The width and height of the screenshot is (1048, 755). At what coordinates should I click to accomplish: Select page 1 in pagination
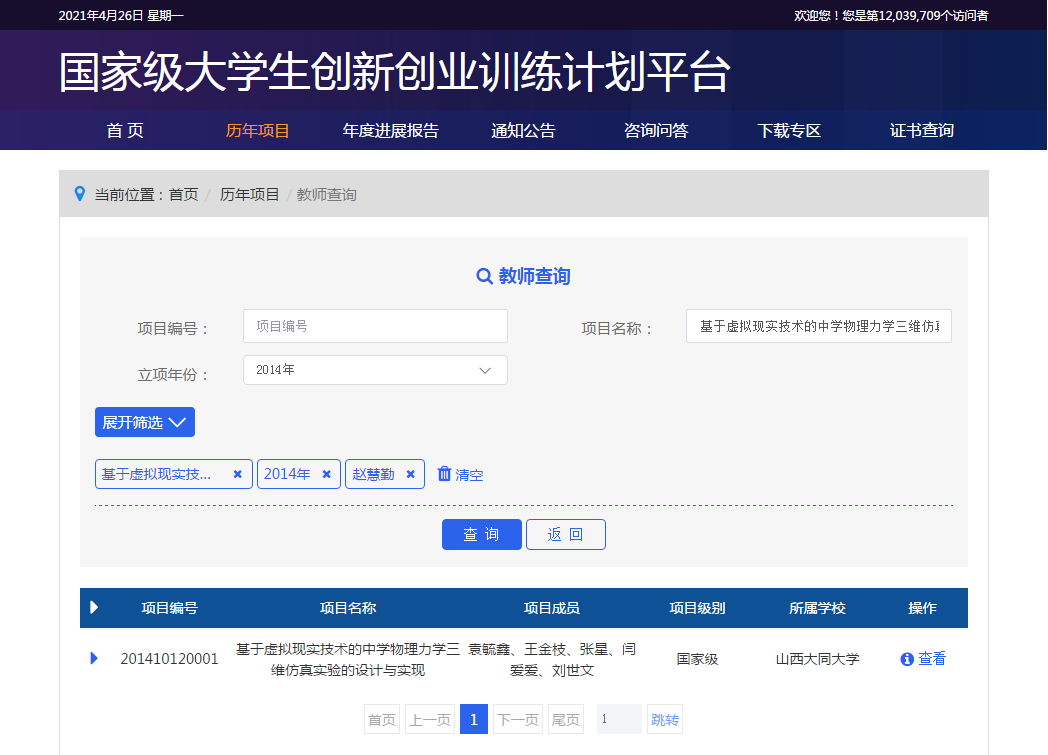coord(474,720)
